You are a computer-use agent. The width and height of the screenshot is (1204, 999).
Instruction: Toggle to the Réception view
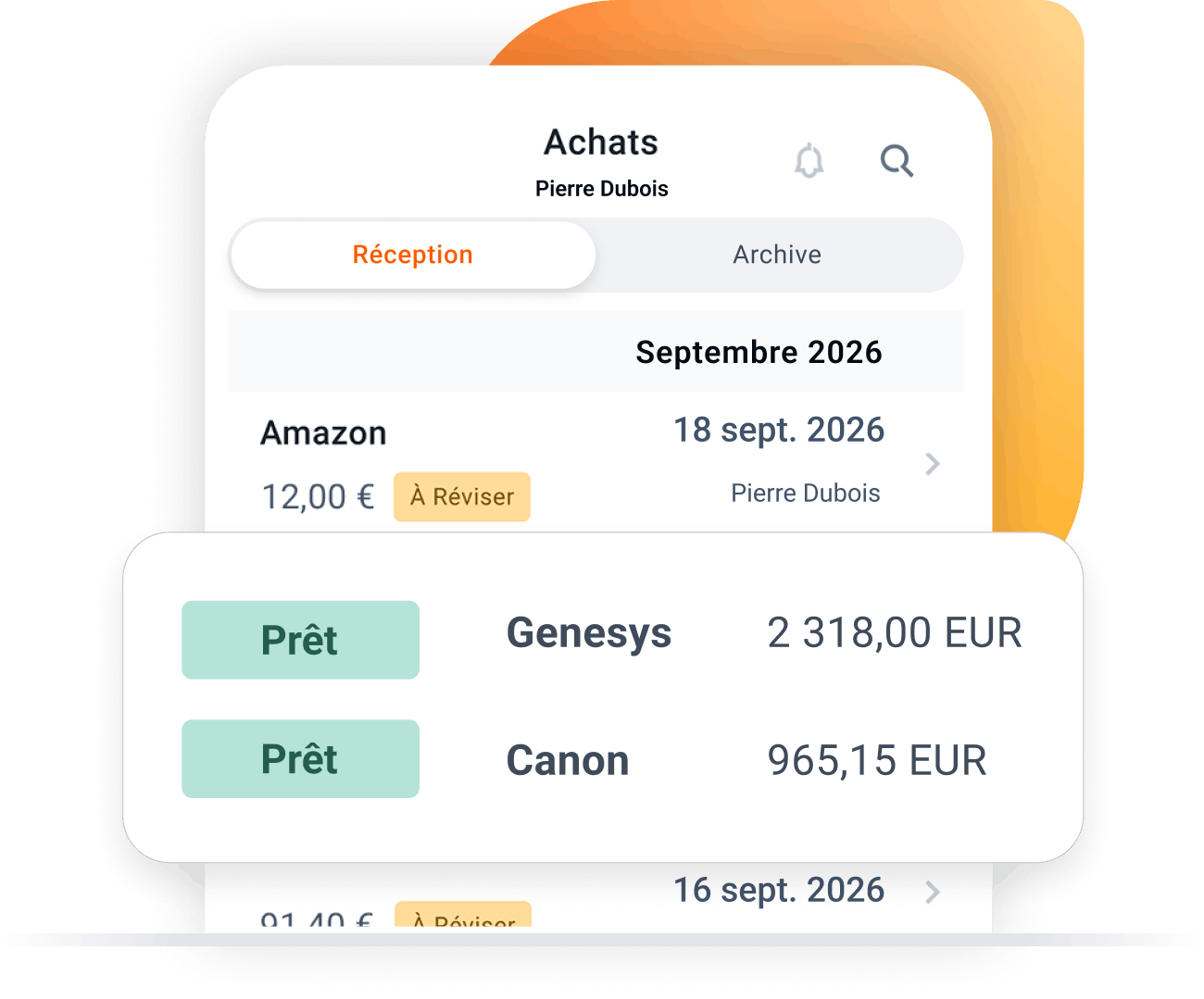coord(412,255)
